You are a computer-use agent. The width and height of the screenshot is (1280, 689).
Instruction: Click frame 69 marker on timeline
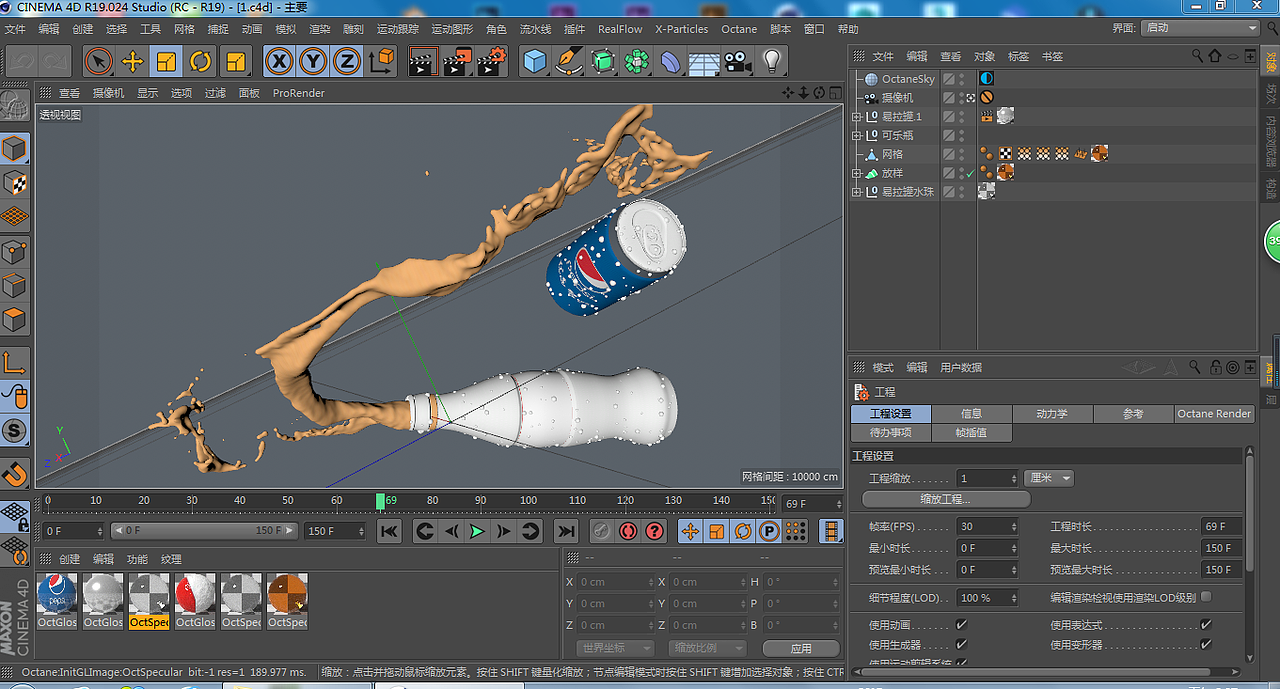[381, 501]
